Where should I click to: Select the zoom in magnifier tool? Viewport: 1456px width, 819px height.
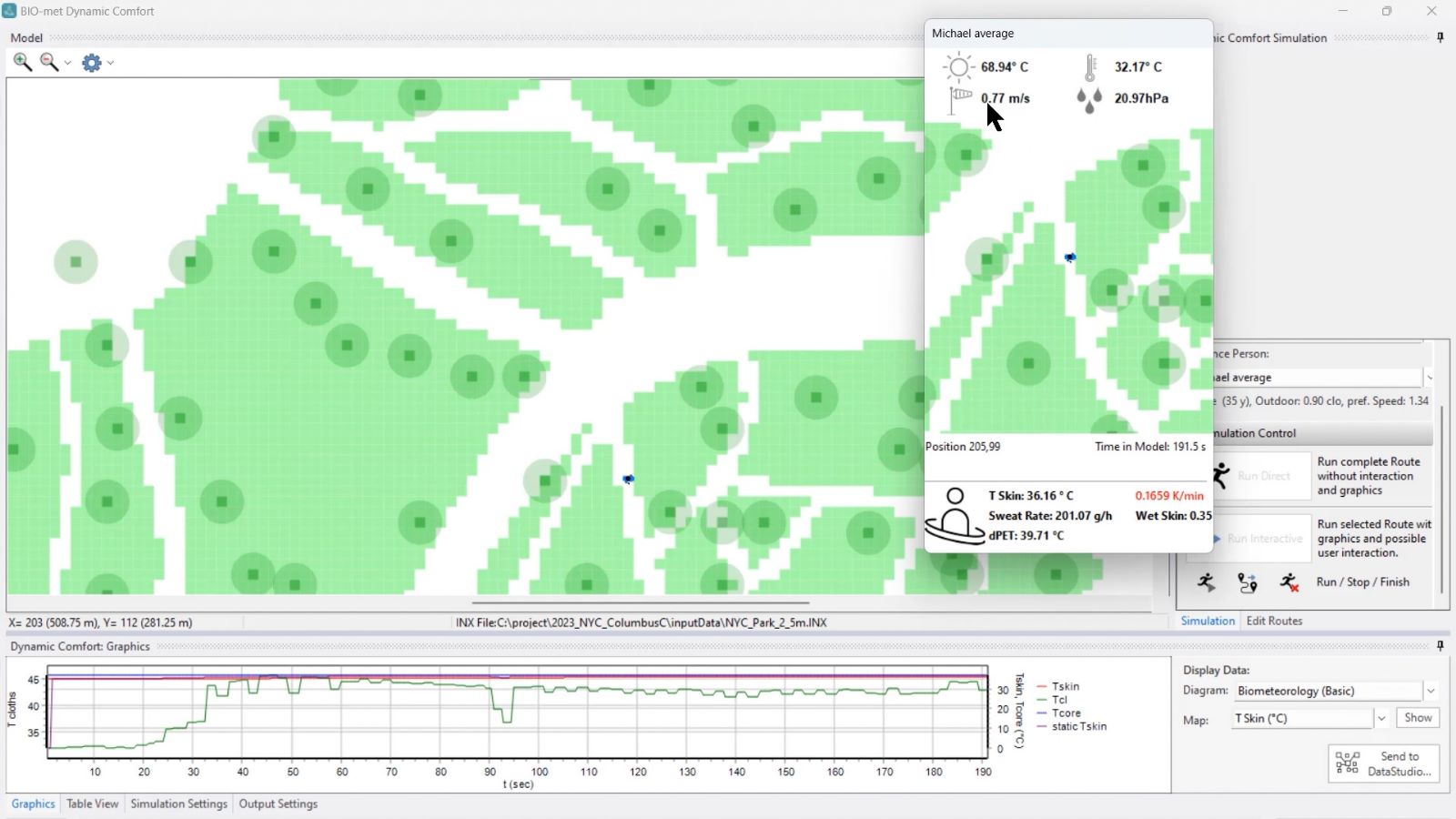tap(23, 63)
